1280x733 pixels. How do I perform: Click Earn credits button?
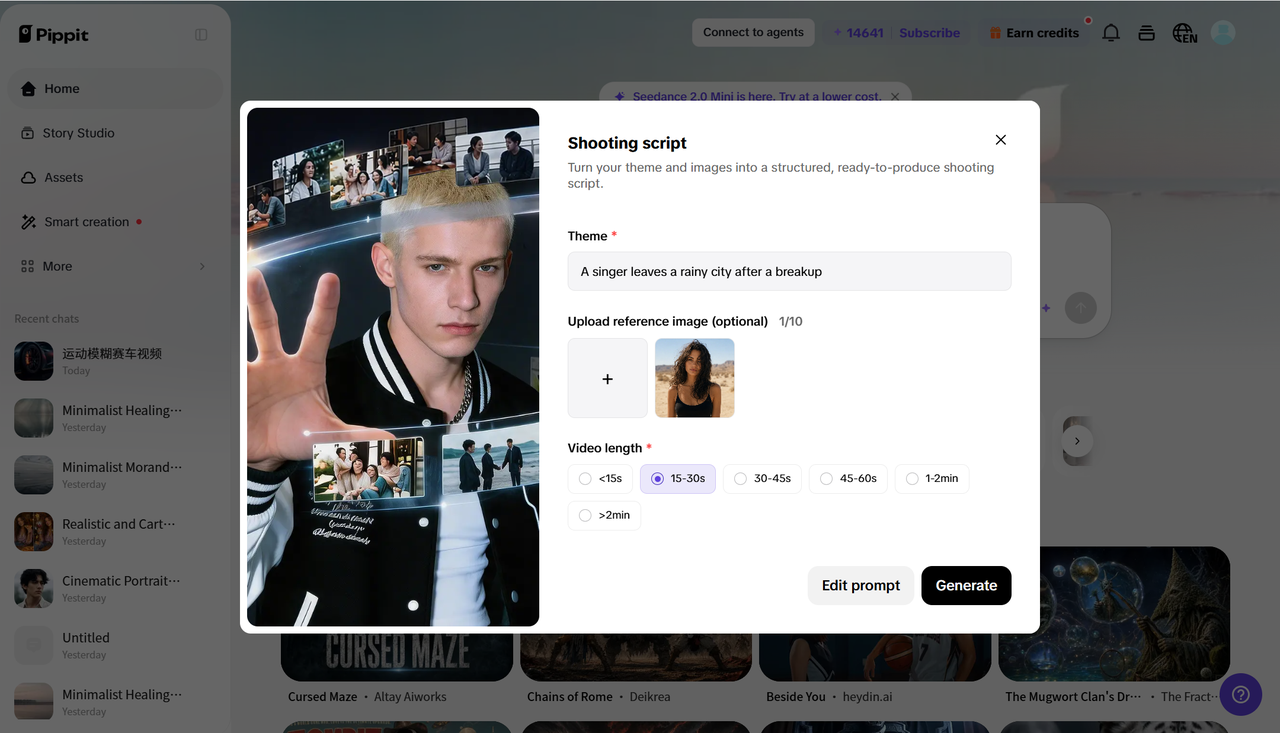pyautogui.click(x=1034, y=33)
